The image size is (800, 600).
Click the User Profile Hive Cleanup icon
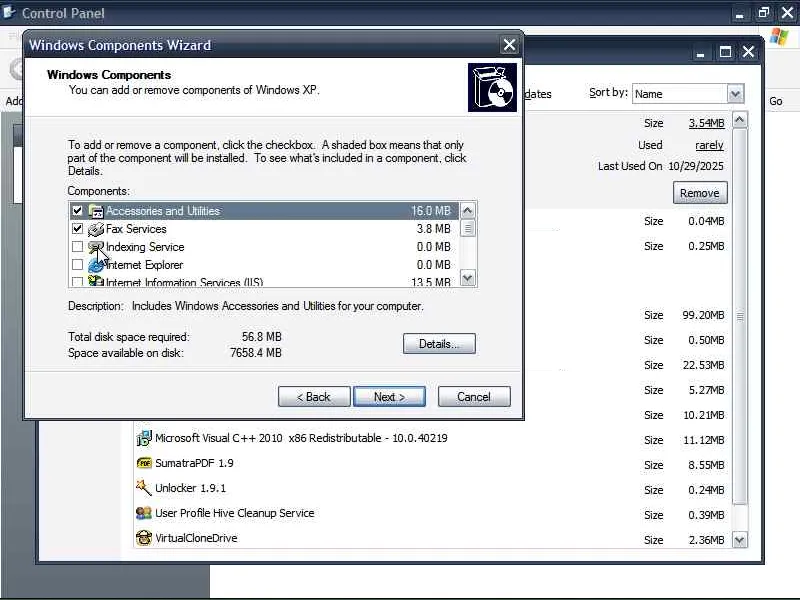pyautogui.click(x=144, y=513)
